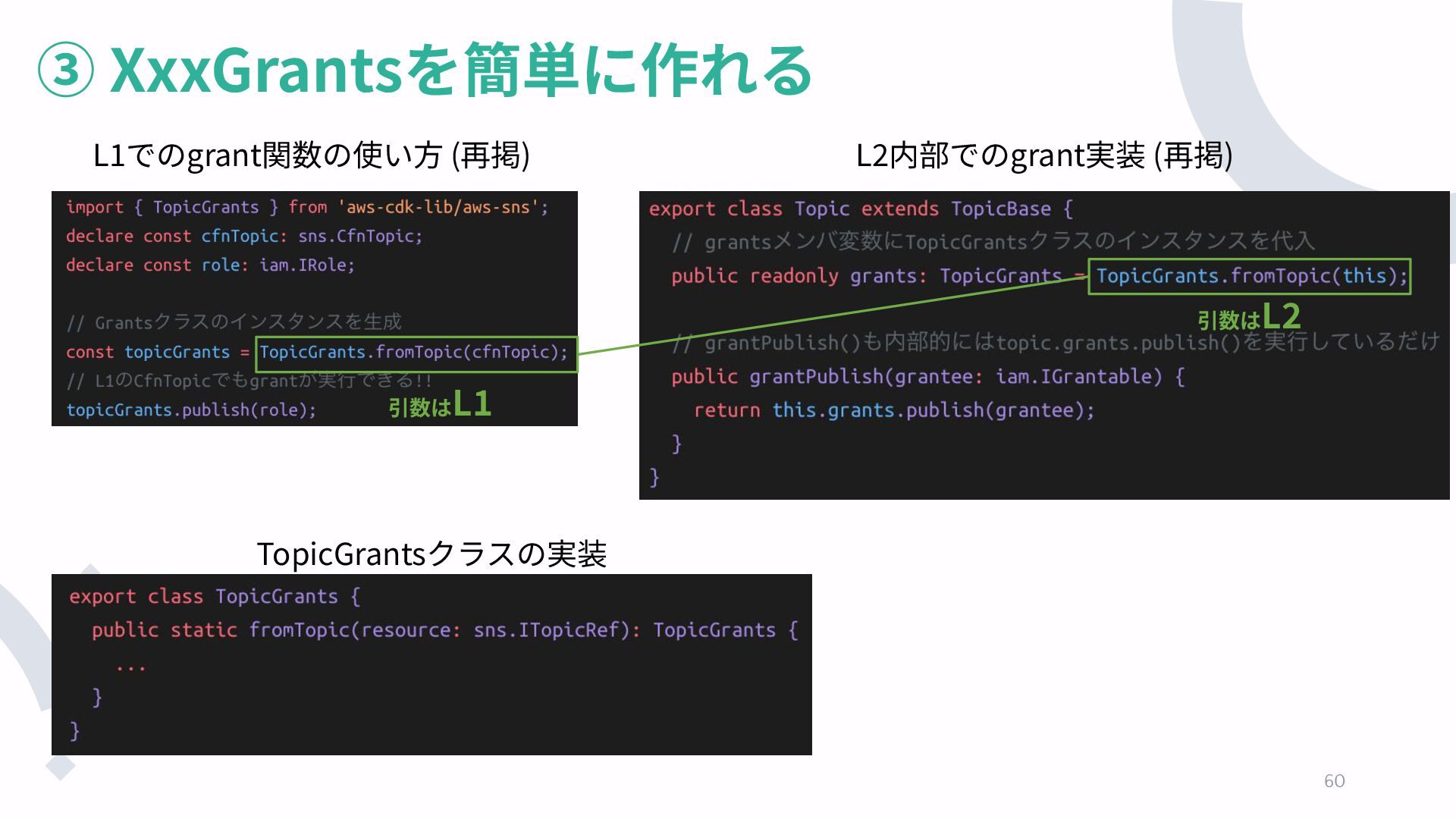This screenshot has width=1456, height=819.
Task: Click the import TopicGrants code line
Action: [306, 207]
